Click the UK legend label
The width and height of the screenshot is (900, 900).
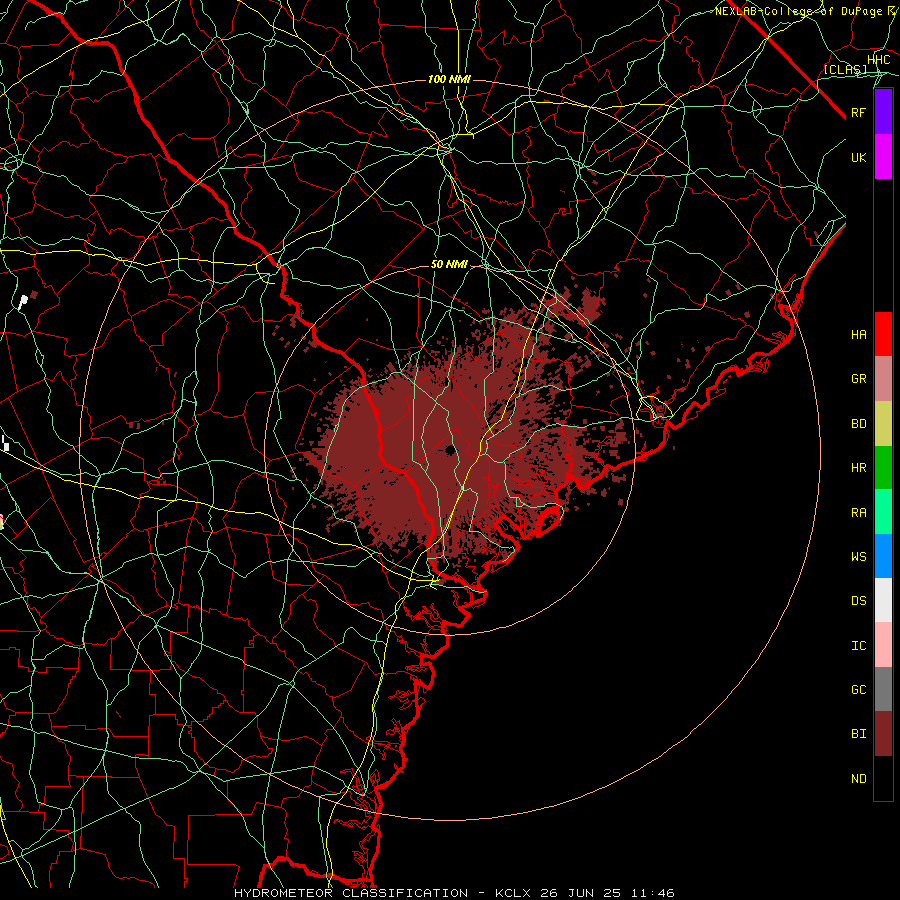[x=858, y=157]
